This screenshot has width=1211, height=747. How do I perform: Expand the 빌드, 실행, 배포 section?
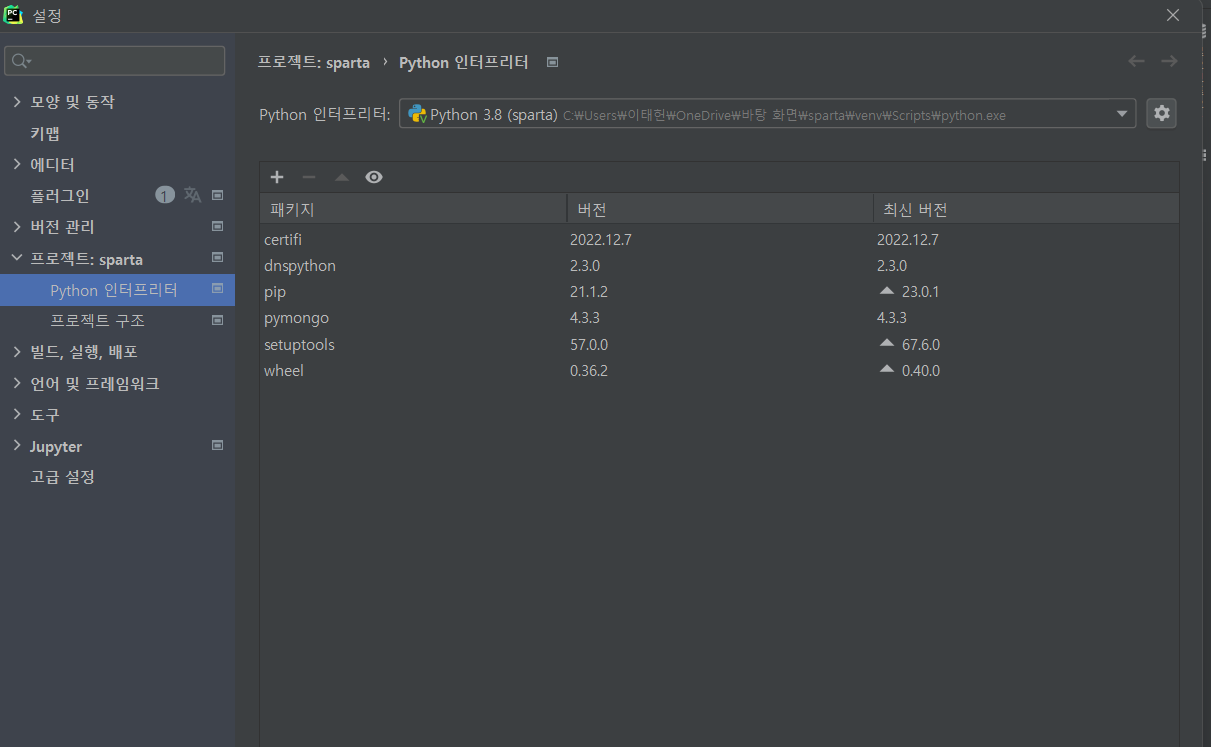[x=16, y=352]
